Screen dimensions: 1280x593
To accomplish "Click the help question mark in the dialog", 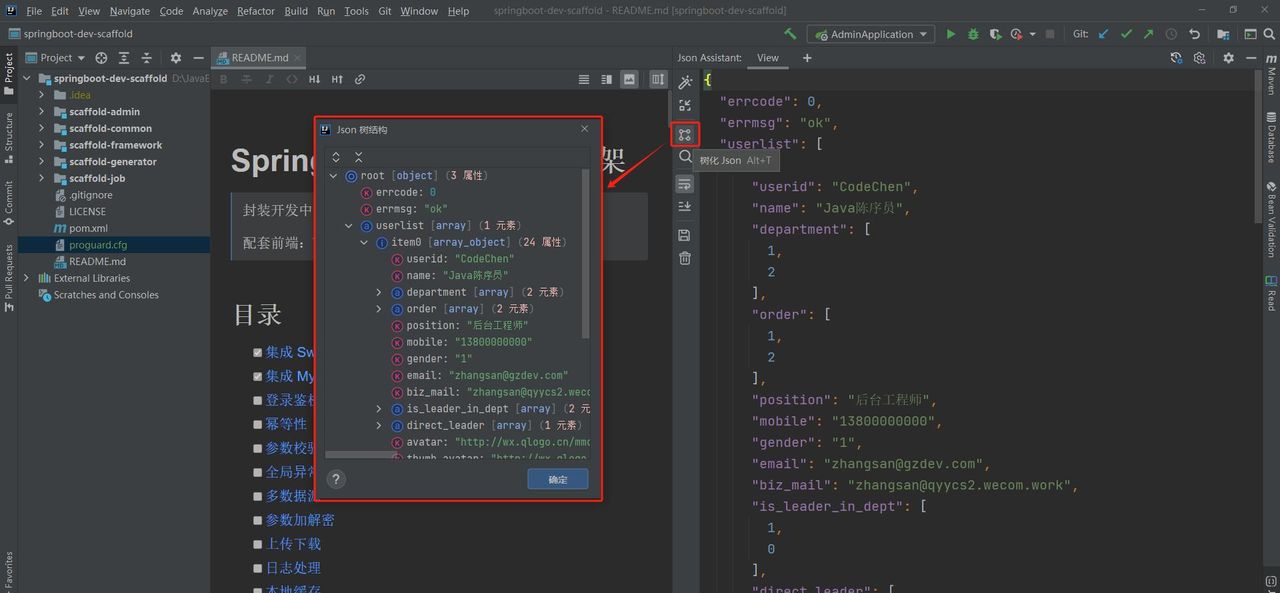I will [x=336, y=479].
